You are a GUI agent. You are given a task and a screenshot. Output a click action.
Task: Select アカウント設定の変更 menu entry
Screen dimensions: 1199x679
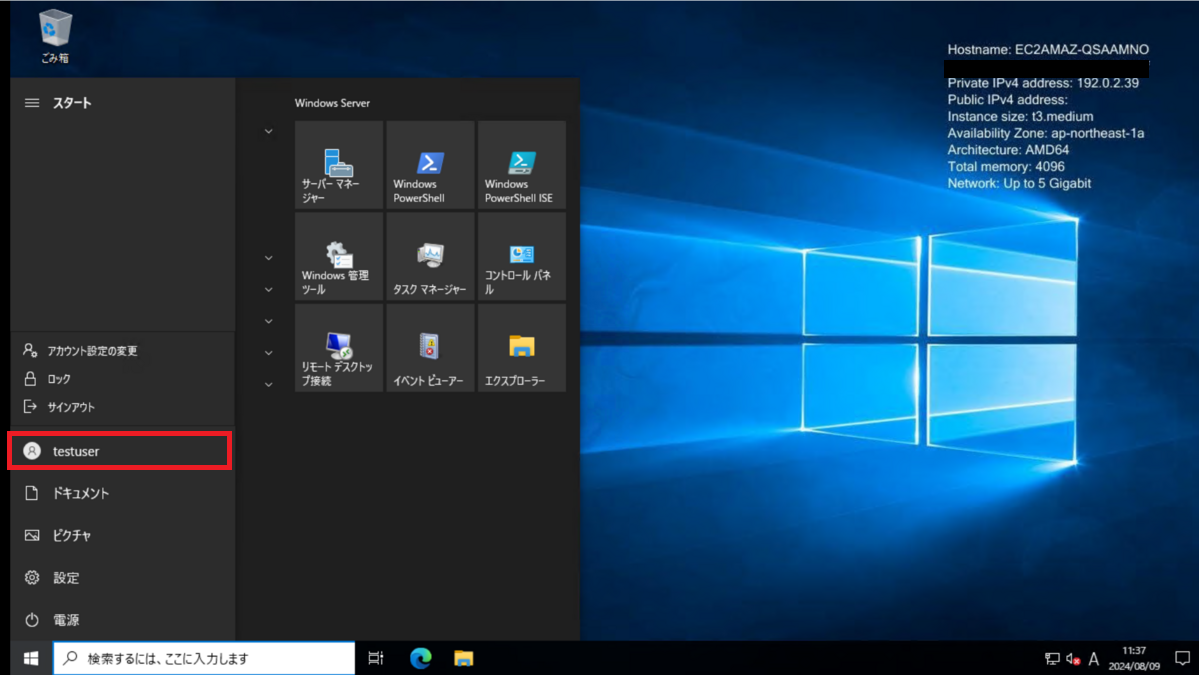[122, 350]
